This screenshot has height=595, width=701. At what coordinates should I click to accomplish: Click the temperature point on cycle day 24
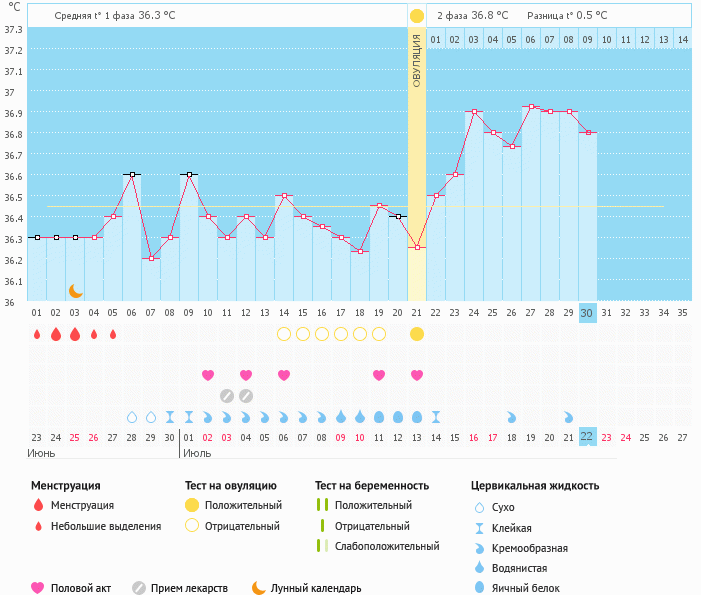click(x=473, y=112)
